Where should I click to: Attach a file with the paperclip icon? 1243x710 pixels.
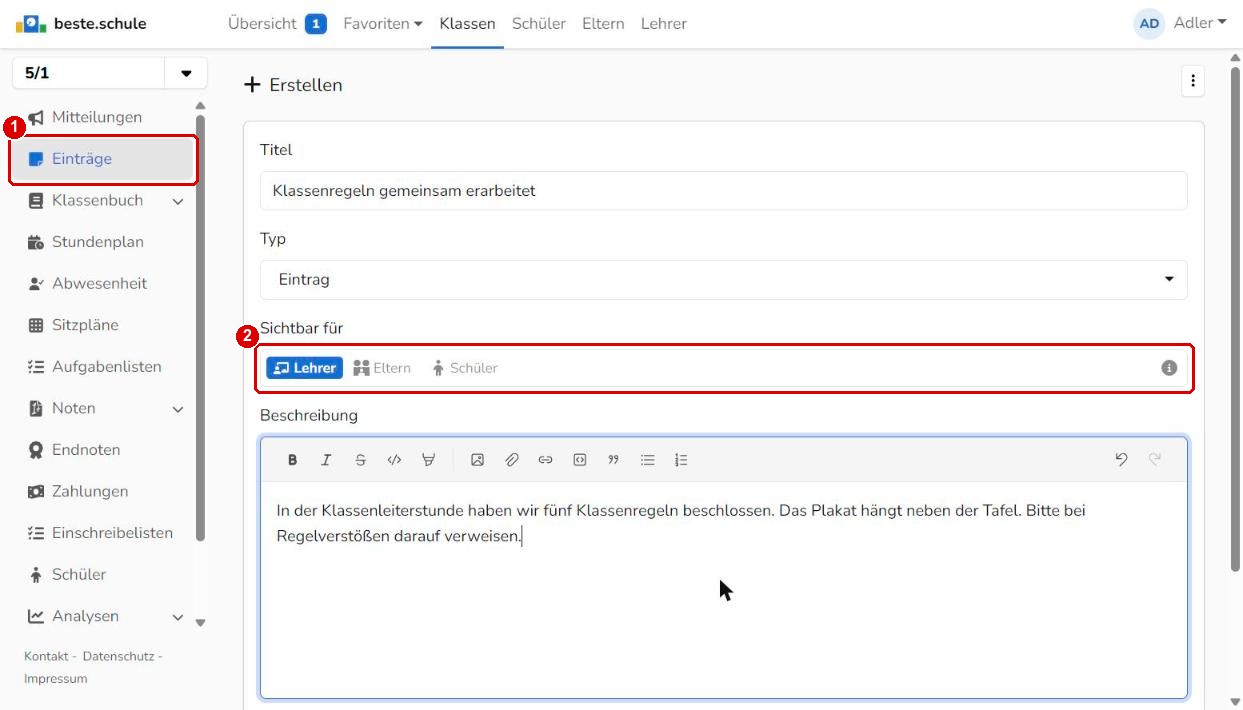pos(512,460)
